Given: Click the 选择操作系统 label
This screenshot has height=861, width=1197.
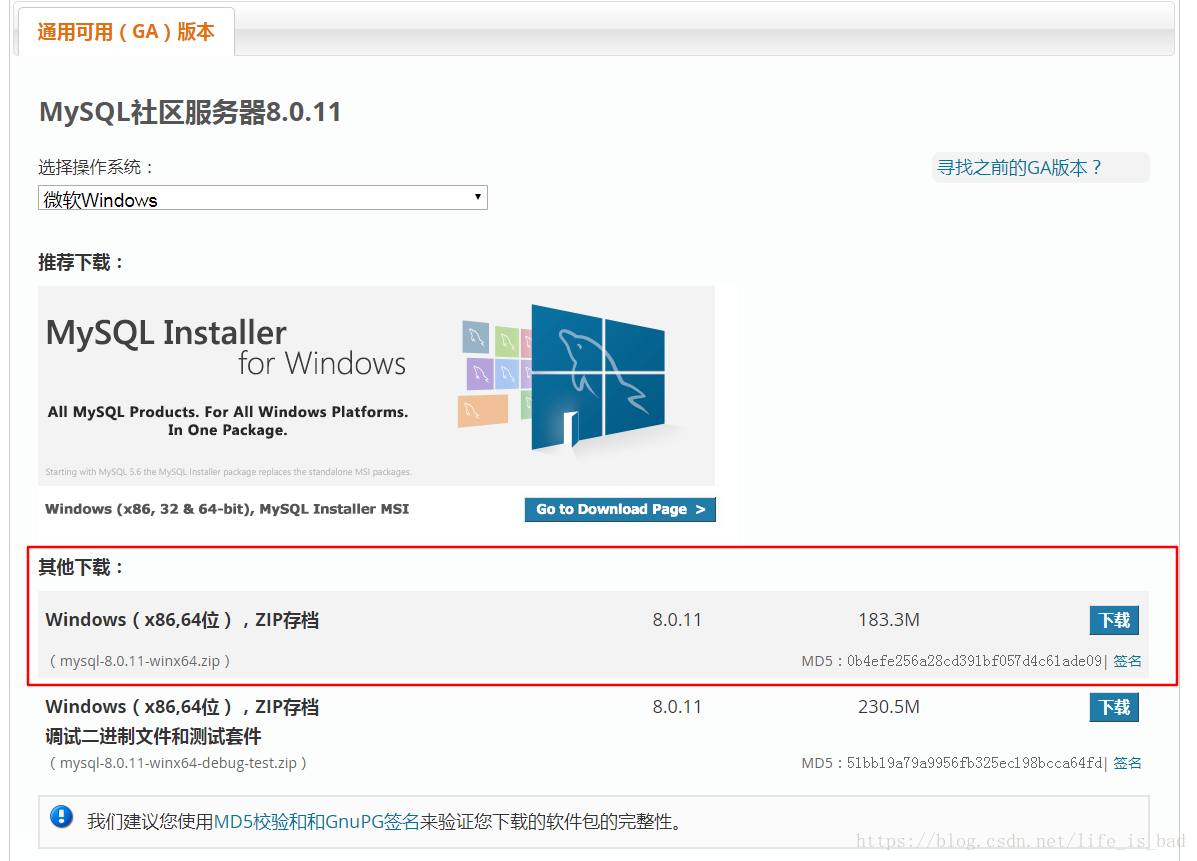Looking at the screenshot, I should [x=96, y=167].
